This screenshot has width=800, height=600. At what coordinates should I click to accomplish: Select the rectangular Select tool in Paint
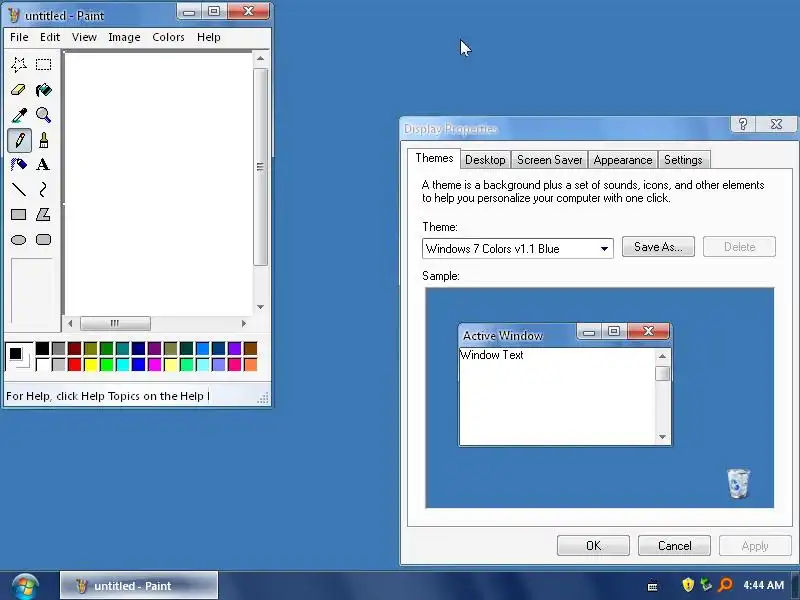[43, 64]
